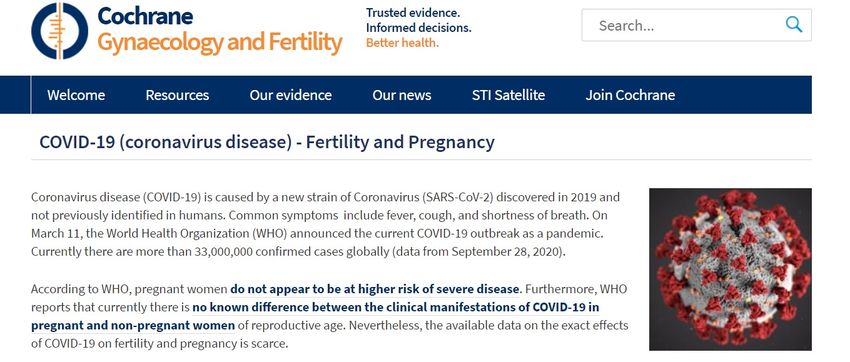Image resolution: width=850 pixels, height=362 pixels.
Task: Open the STI Satellite menu item
Action: pyautogui.click(x=508, y=95)
